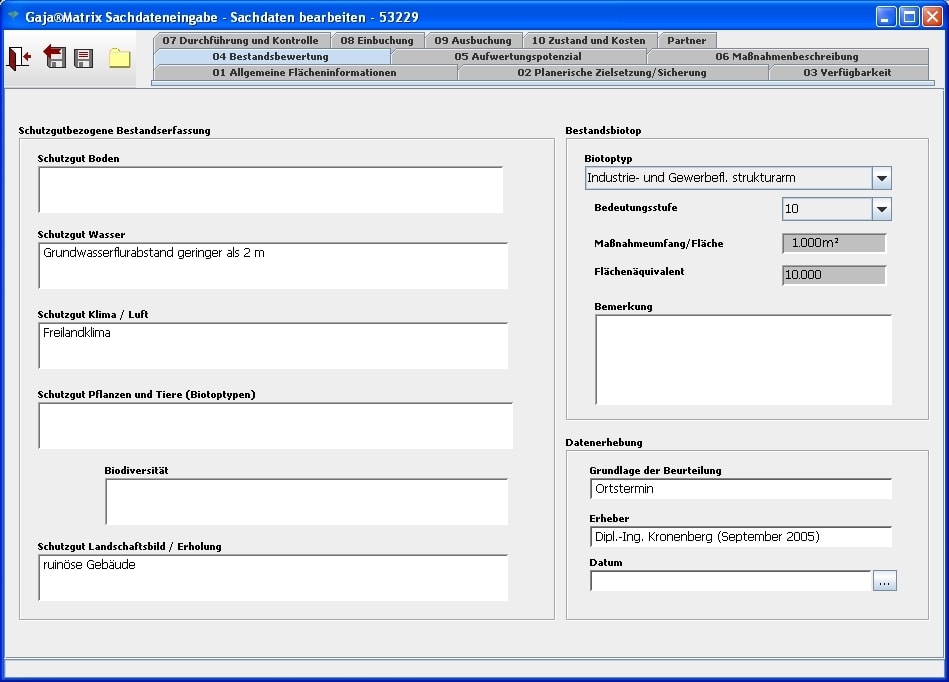Switch to 03 Verfügbarkeit tab
Viewport: 949px width, 682px height.
tap(846, 73)
